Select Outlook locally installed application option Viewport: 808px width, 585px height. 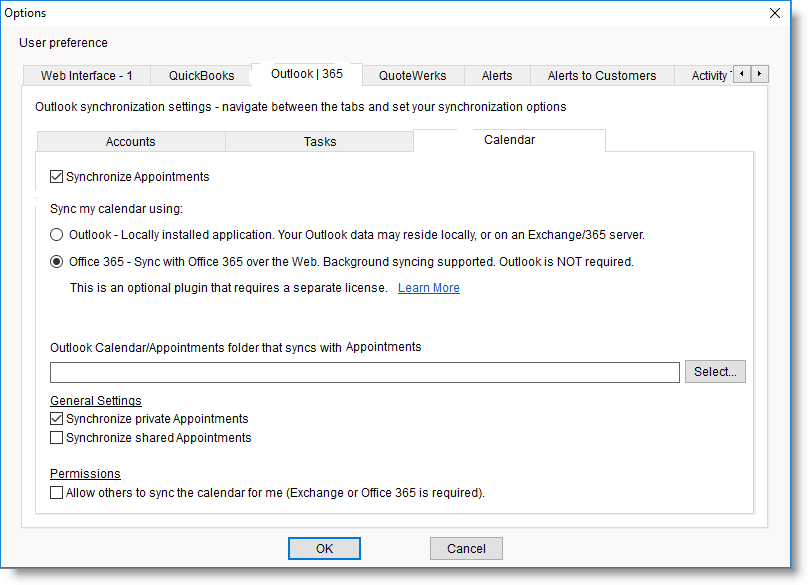click(57, 235)
